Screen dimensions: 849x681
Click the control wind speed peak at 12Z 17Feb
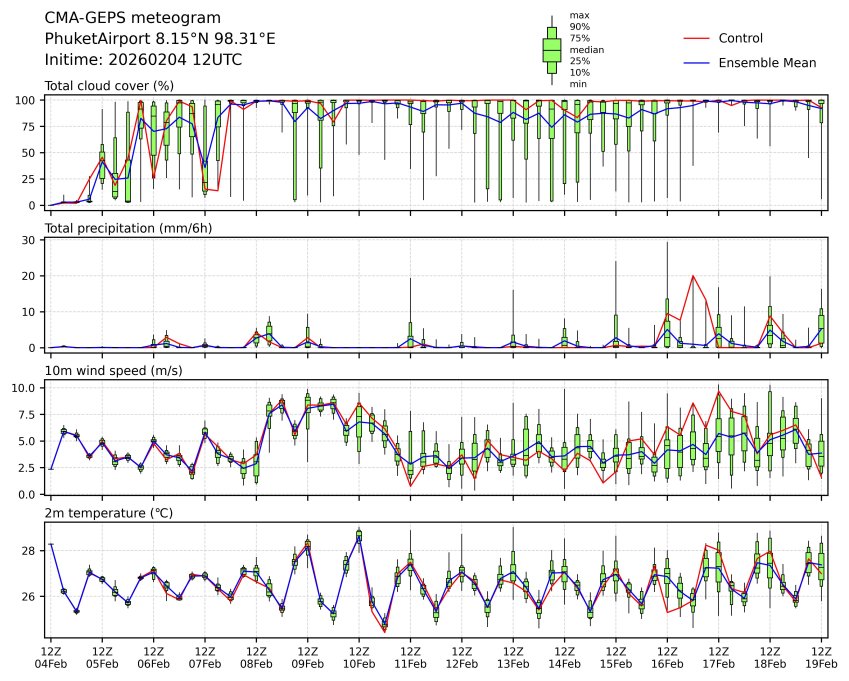pos(719,391)
